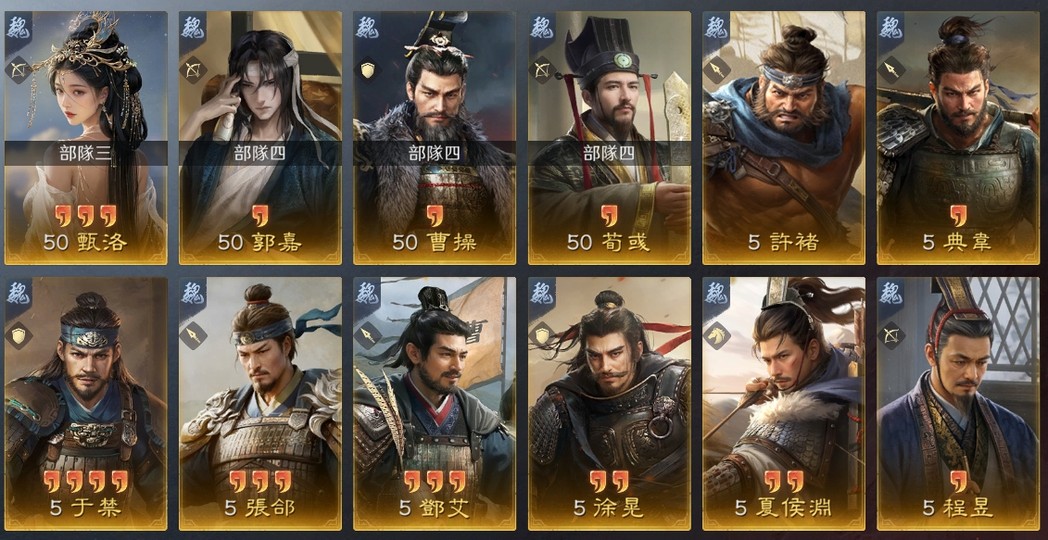Click the name text 50 郭嘉
1048x540 pixels.
click(x=259, y=242)
